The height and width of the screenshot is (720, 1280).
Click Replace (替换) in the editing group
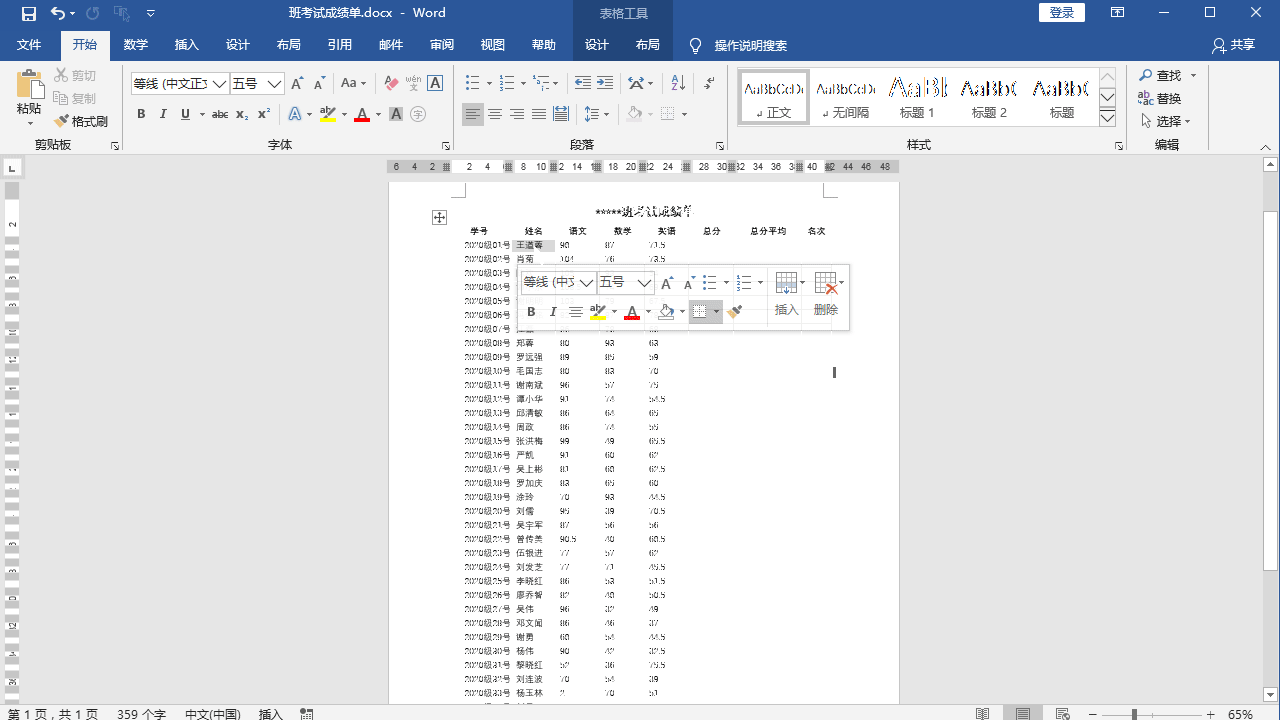(1160, 98)
